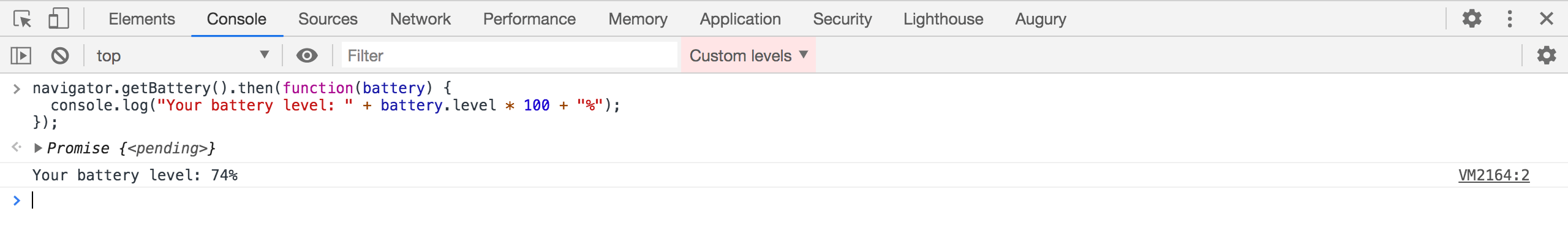The height and width of the screenshot is (227, 1568).
Task: Close the DevTools panel
Action: [1547, 18]
